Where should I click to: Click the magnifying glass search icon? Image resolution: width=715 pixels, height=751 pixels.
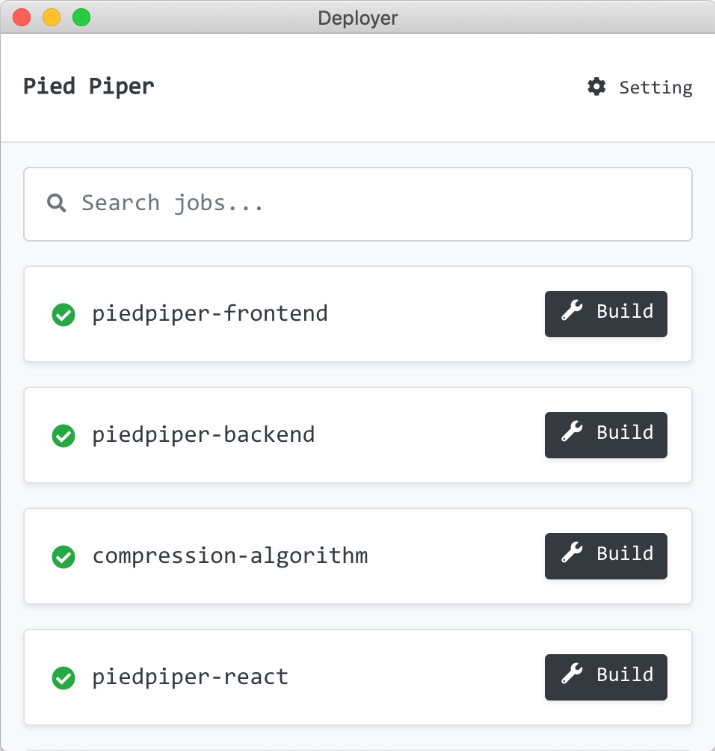pos(57,203)
